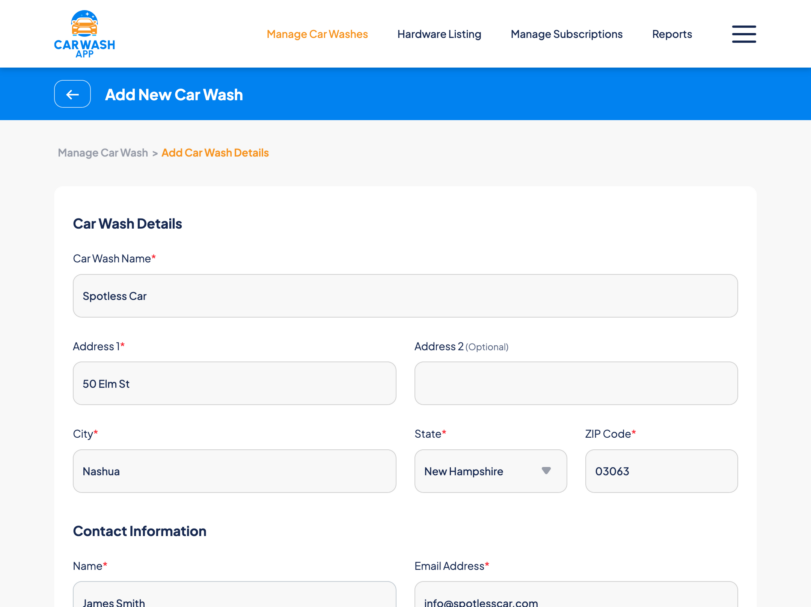The width and height of the screenshot is (811, 607).
Task: Click the empty Address 2 field
Action: [576, 383]
